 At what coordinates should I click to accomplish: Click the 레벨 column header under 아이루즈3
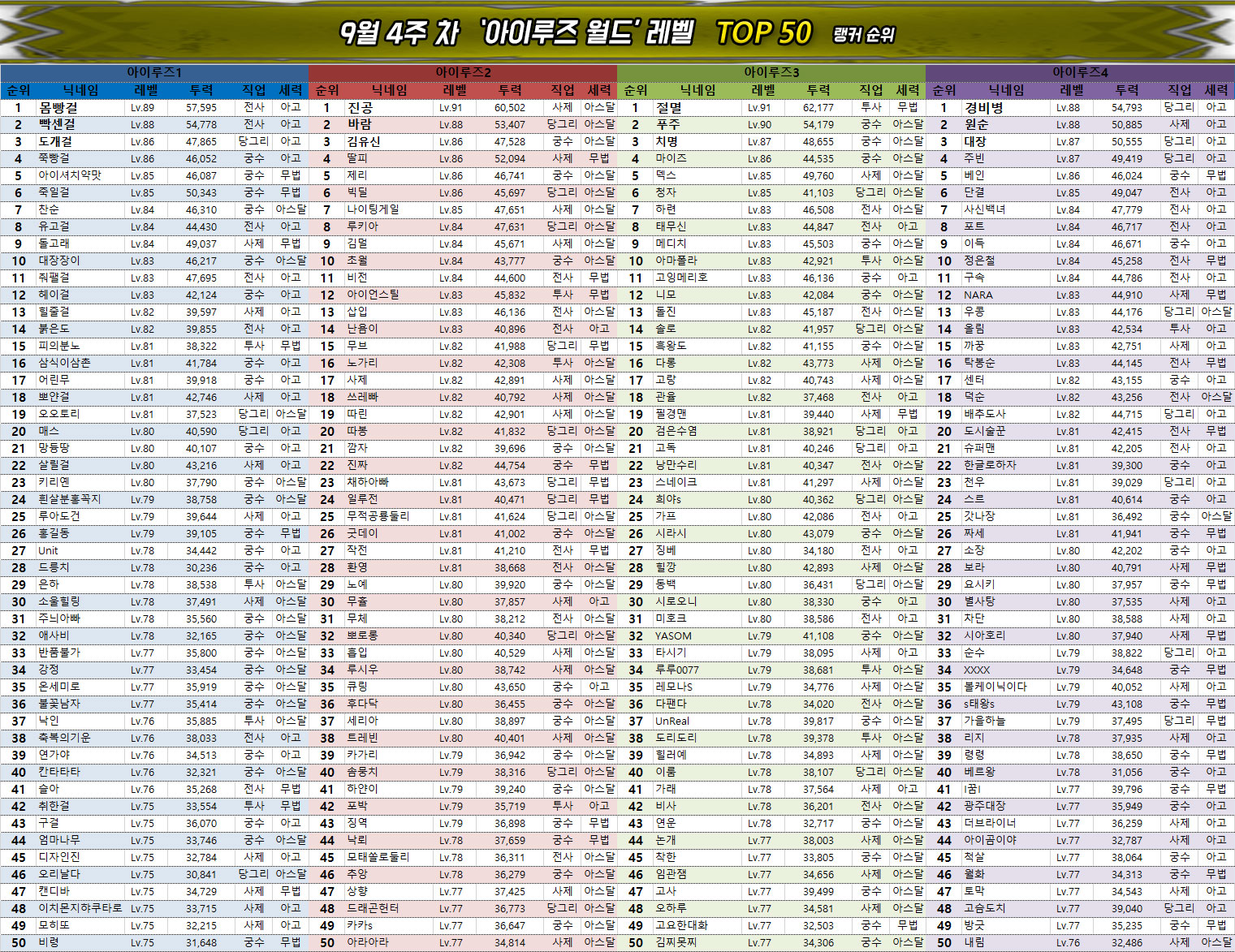763,90
